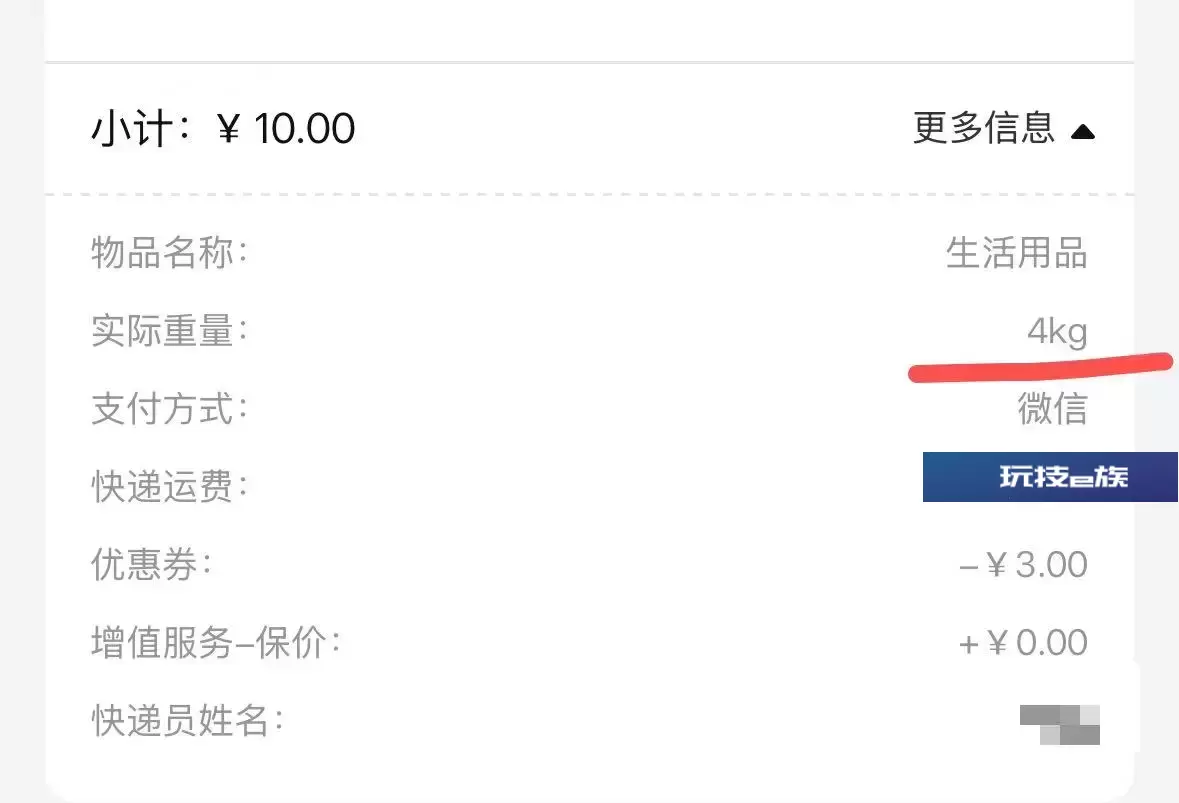Tap the 快递运费 label
The image size is (1179, 803).
(x=169, y=486)
